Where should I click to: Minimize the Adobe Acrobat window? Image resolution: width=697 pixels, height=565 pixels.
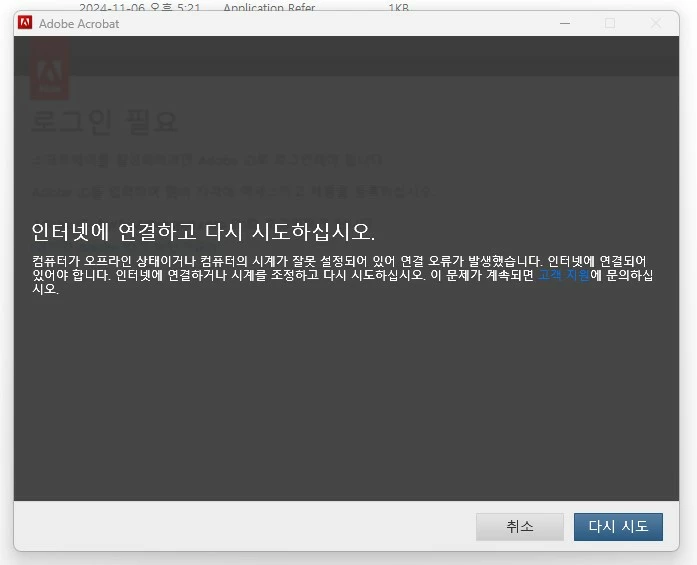pos(565,23)
